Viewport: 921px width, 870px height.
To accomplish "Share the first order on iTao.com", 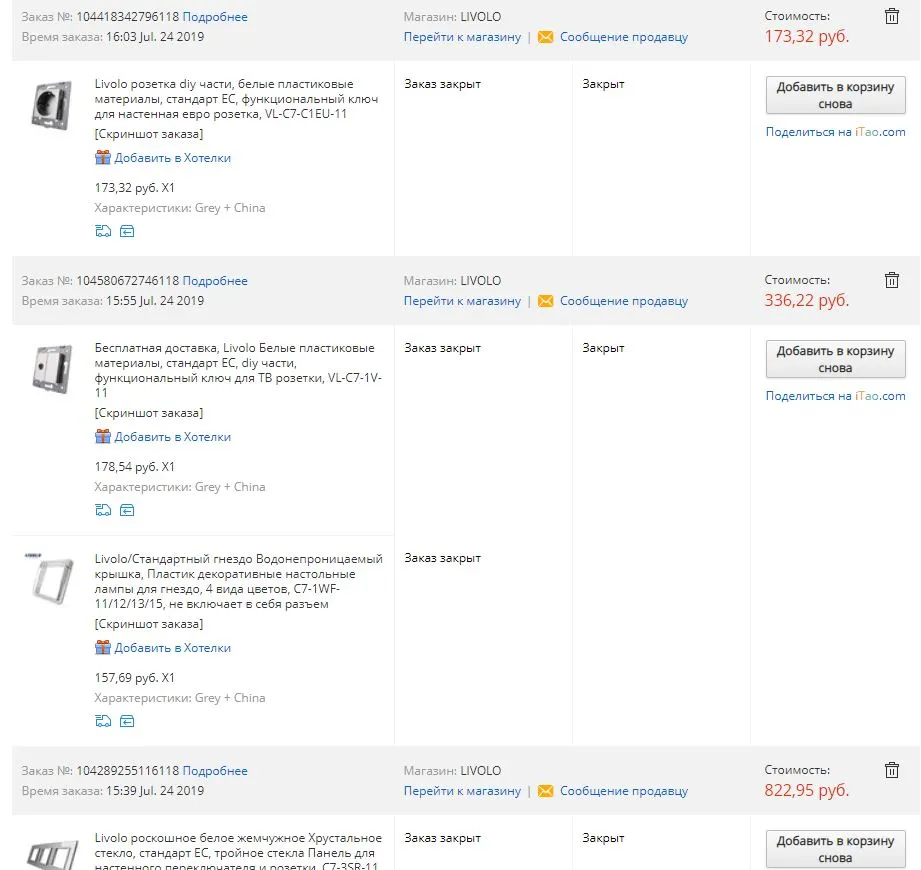I will 835,132.
